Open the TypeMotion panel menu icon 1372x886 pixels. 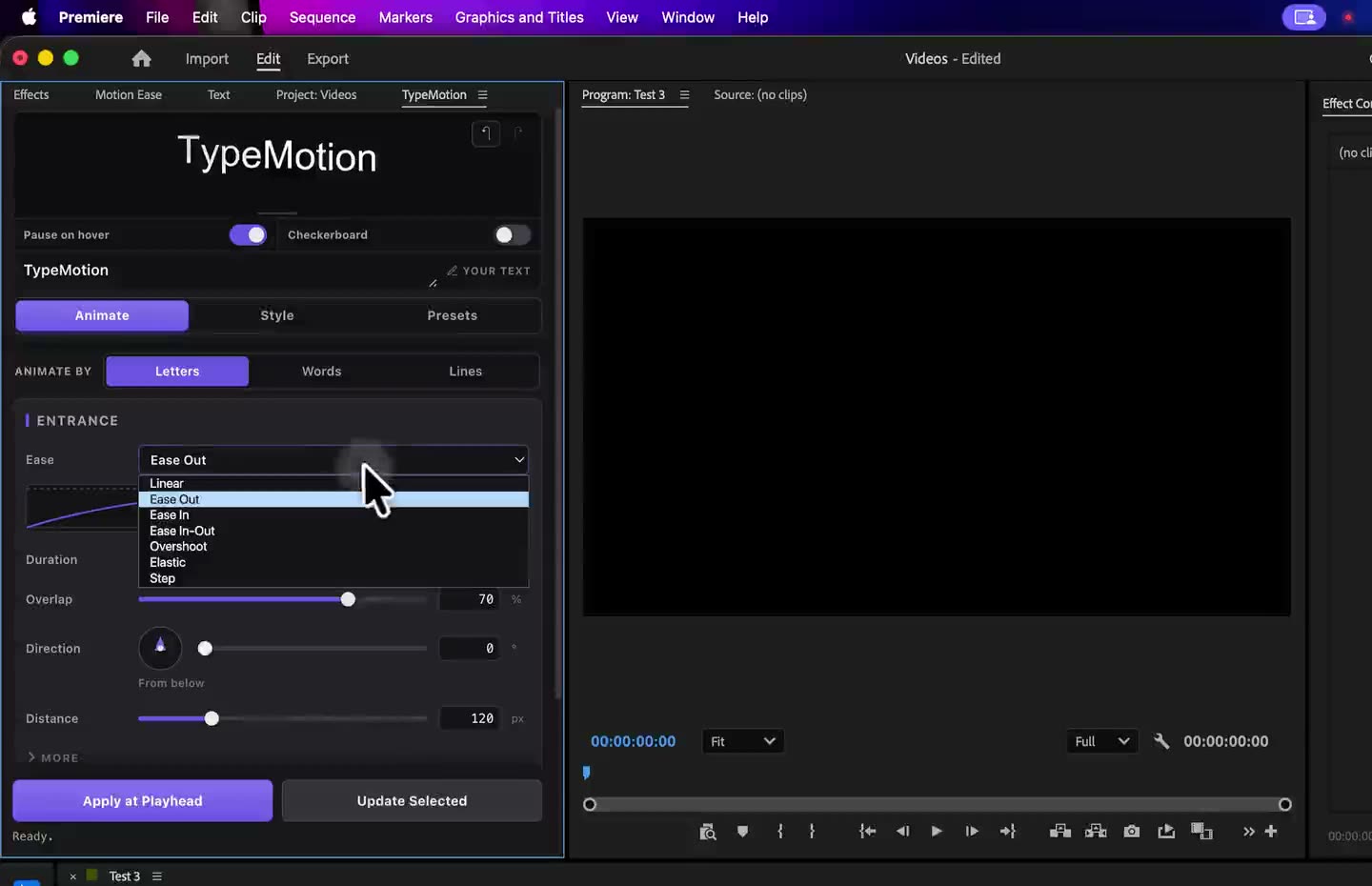pos(483,95)
